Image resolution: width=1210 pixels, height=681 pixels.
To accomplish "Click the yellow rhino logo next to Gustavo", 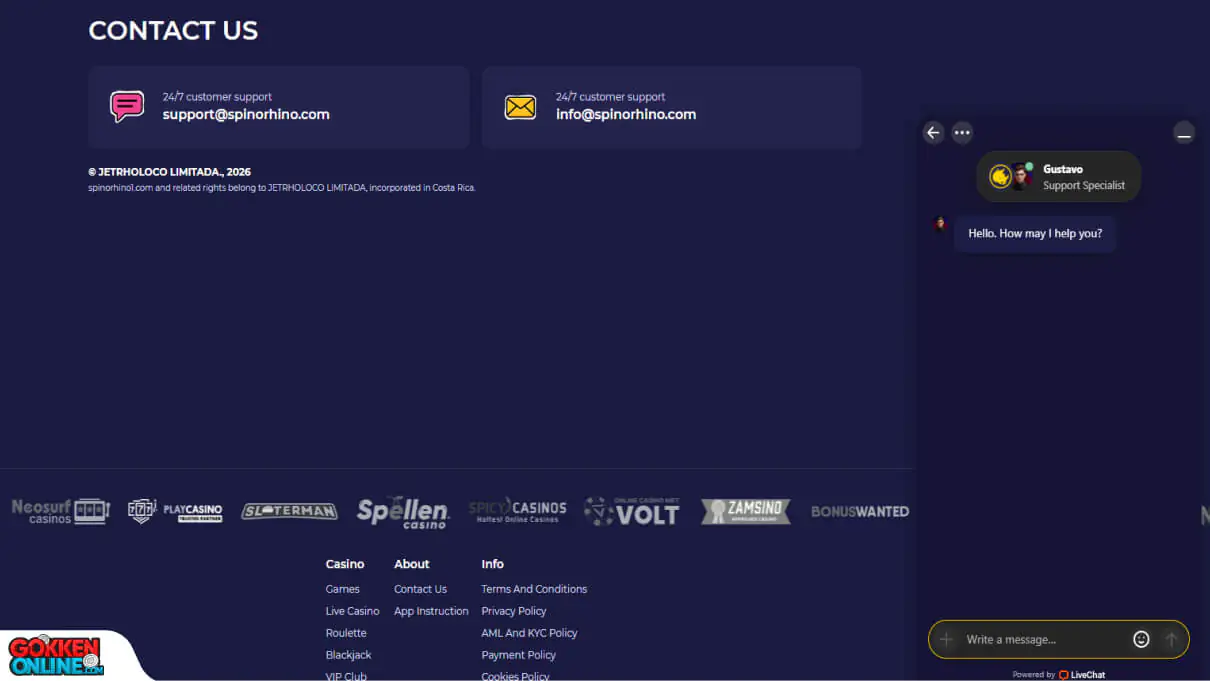I will pyautogui.click(x=1000, y=175).
